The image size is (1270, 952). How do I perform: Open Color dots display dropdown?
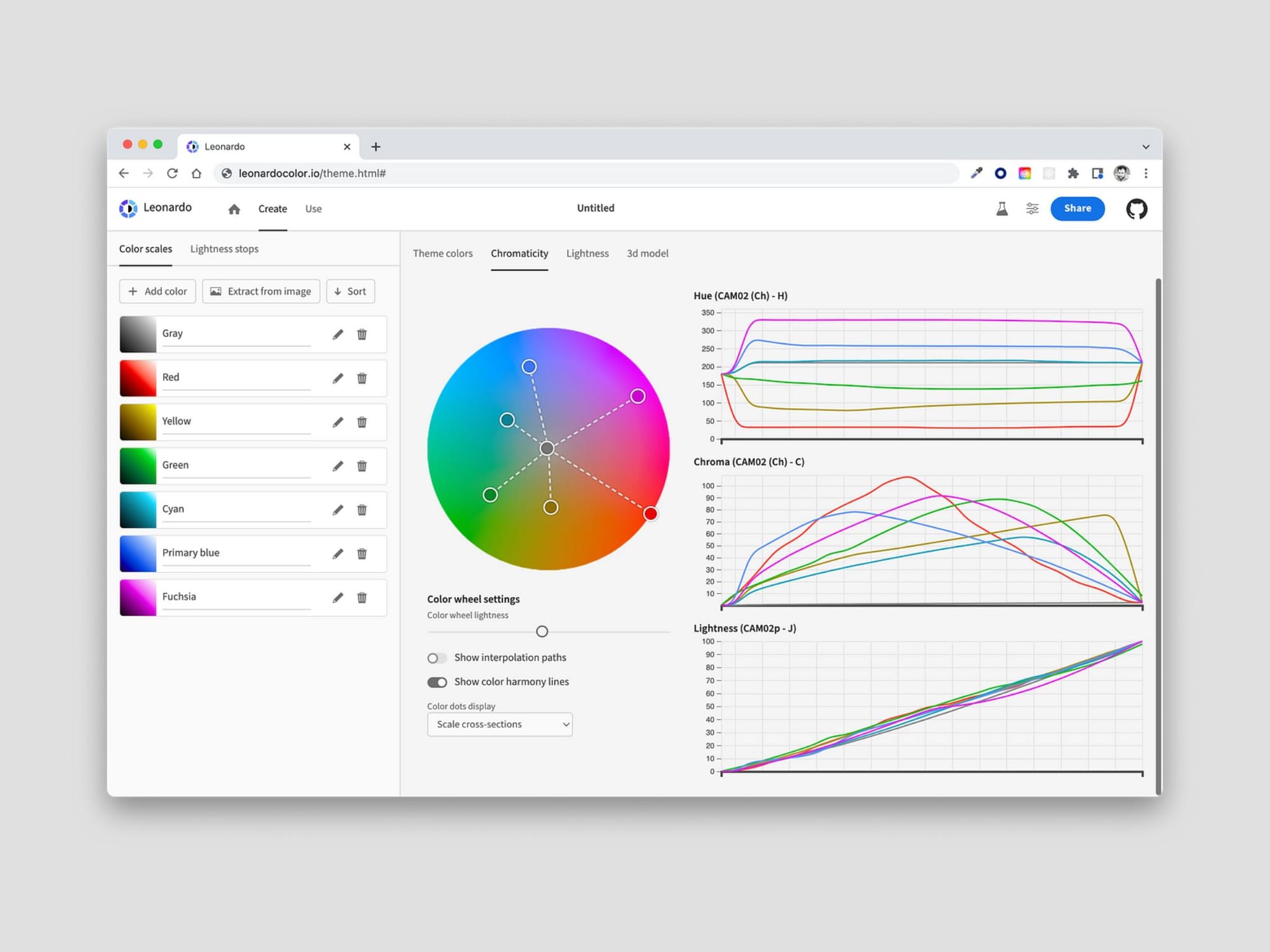(500, 724)
